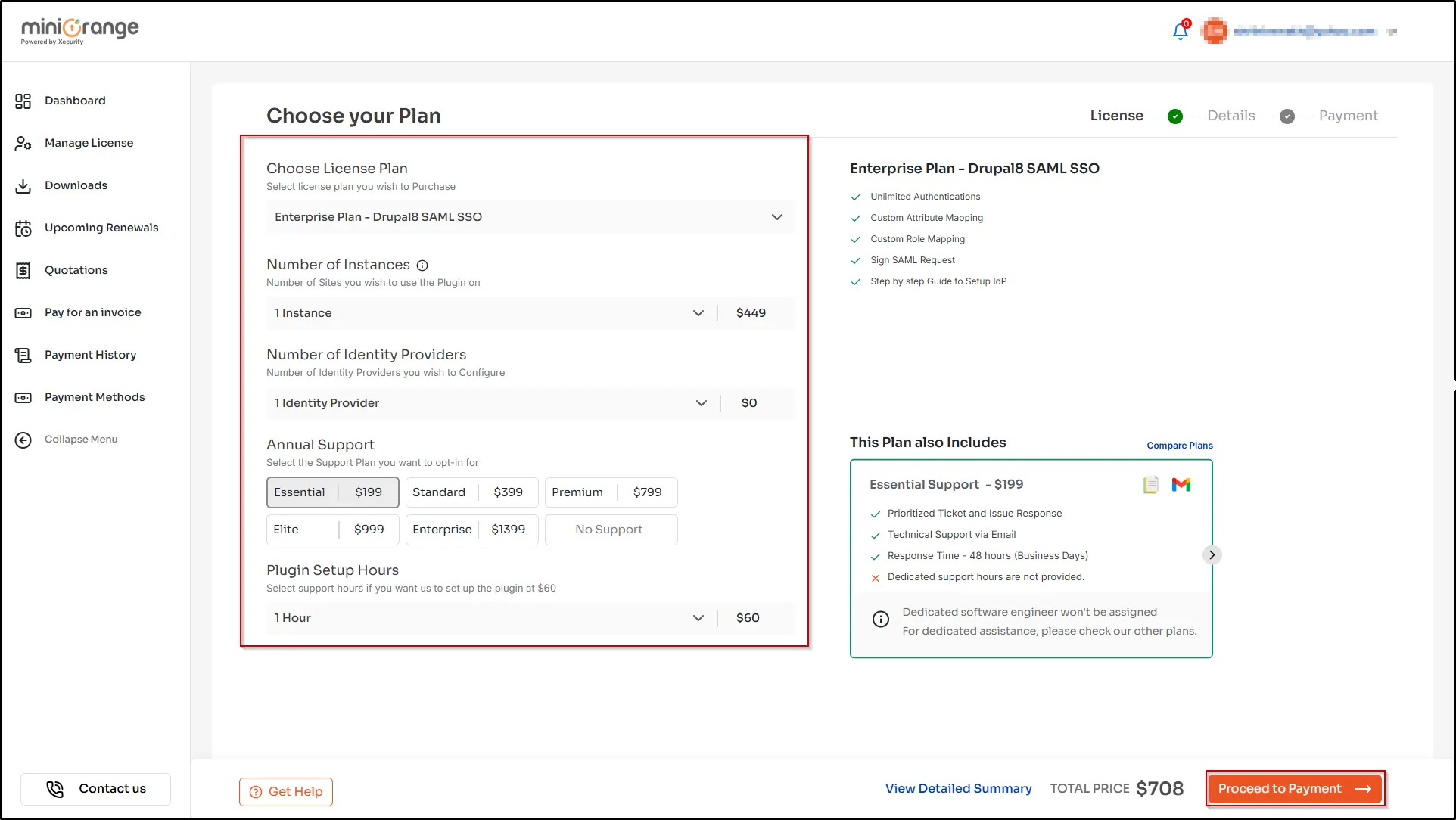Click the Collapse Menu arrow icon
Image resolution: width=1456 pixels, height=820 pixels.
click(23, 440)
